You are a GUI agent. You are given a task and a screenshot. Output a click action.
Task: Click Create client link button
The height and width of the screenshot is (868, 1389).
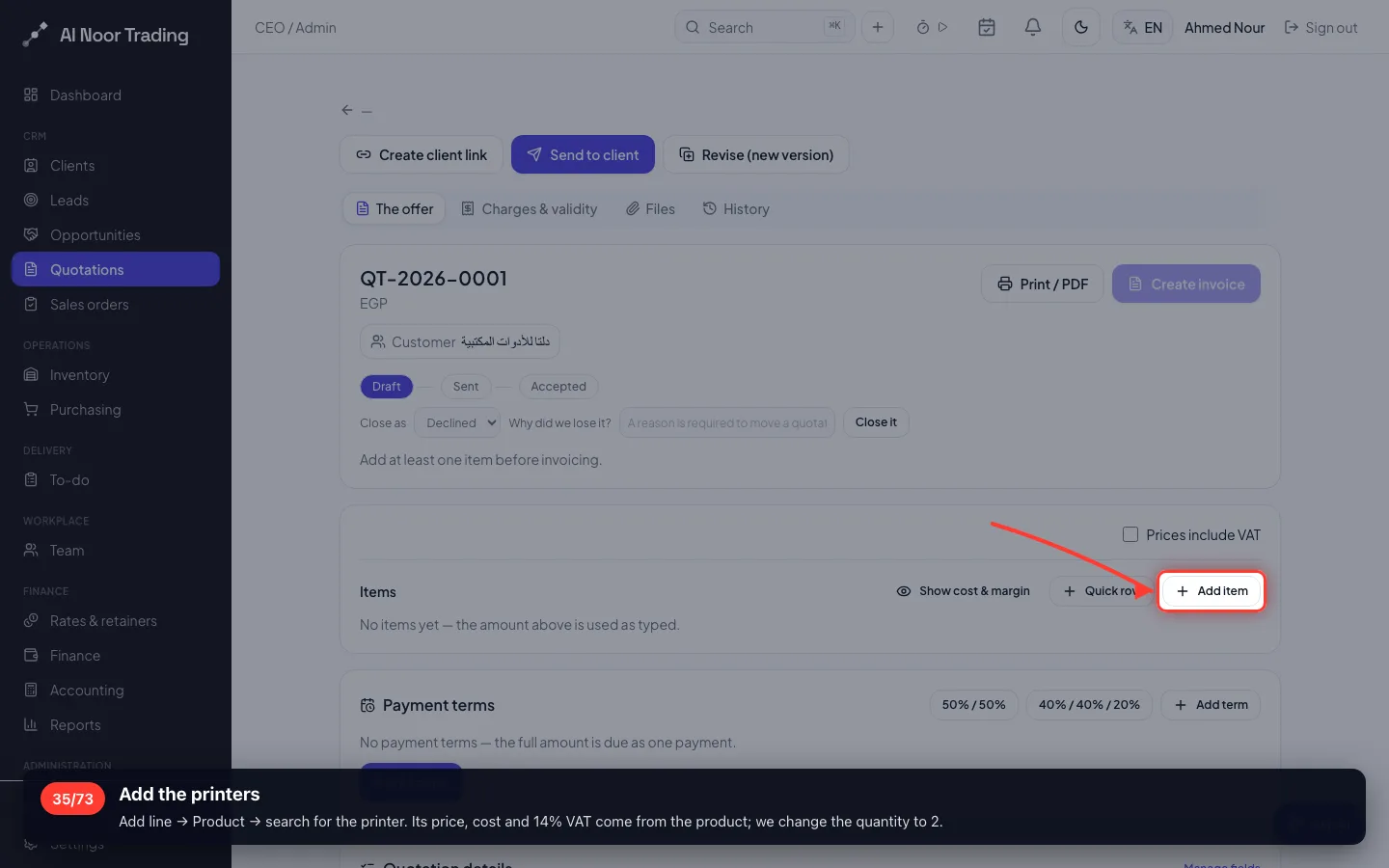422,154
